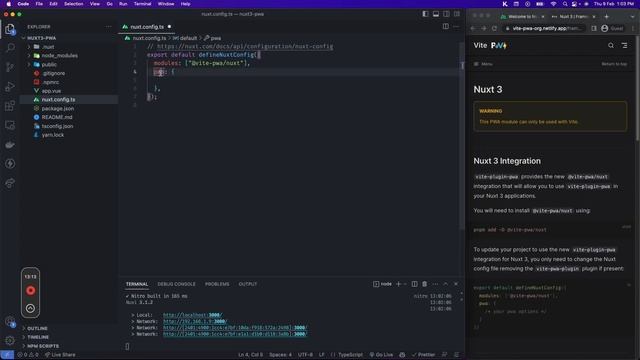This screenshot has width=640, height=360.
Task: Open the localhost:3000 link in terminal
Action: [192, 315]
